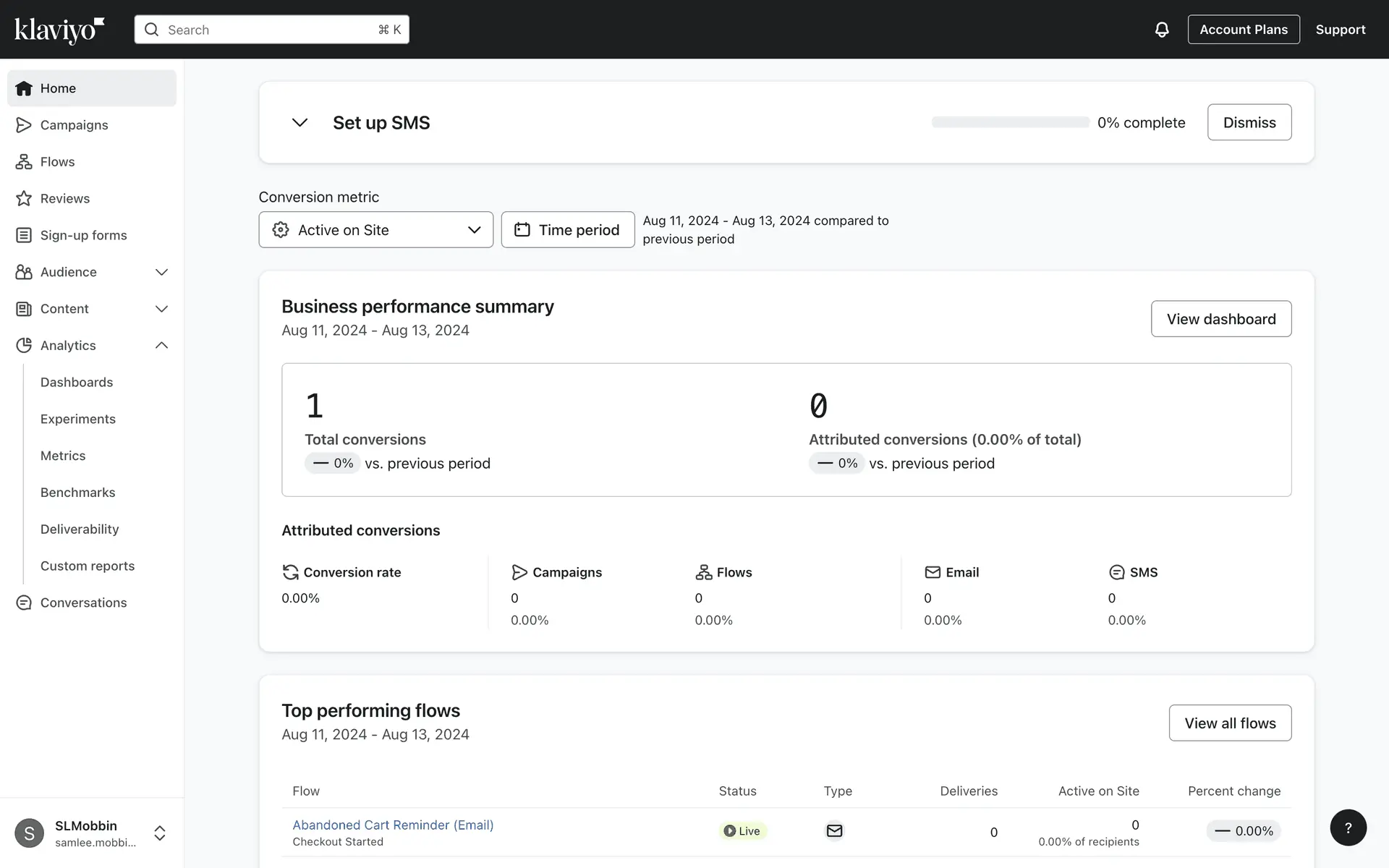This screenshot has height=868, width=1389.
Task: Click the notifications bell icon
Action: (x=1162, y=30)
